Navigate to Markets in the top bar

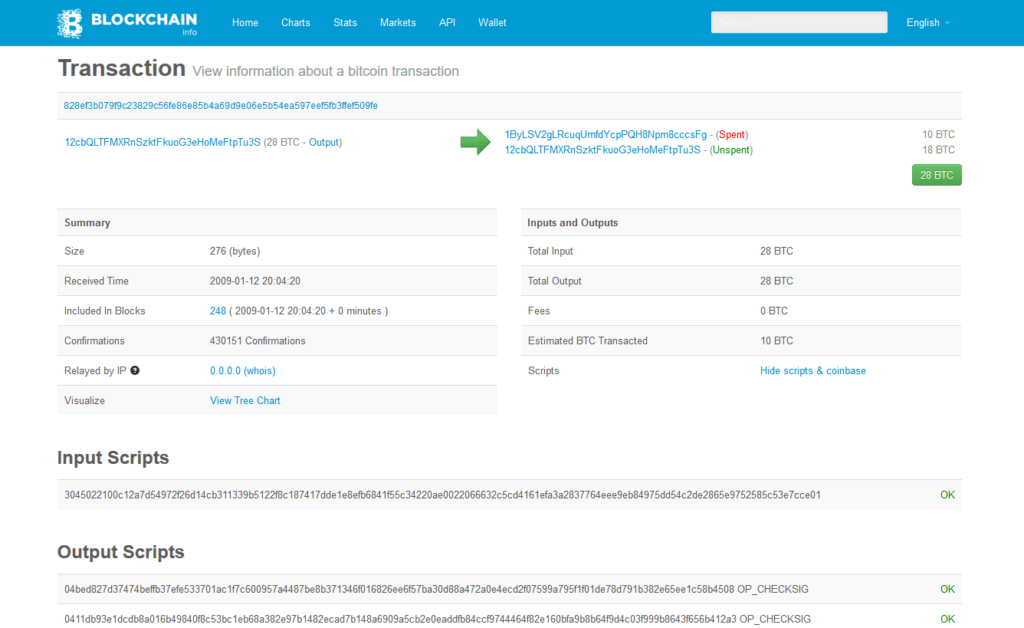pyautogui.click(x=398, y=22)
